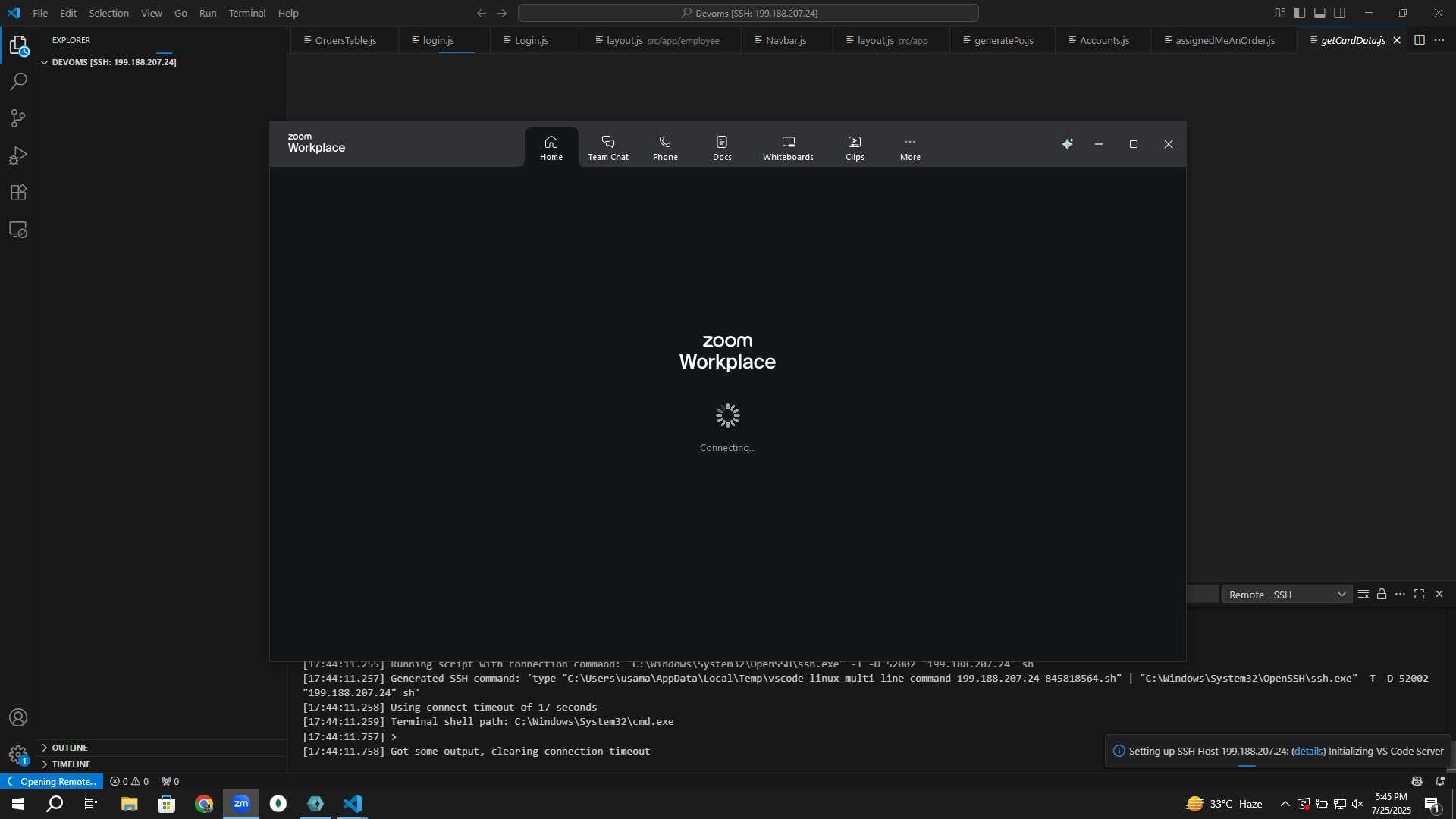Viewport: 1456px width, 819px height.
Task: Switch to layout.js src/app/employee tab
Action: click(x=661, y=40)
